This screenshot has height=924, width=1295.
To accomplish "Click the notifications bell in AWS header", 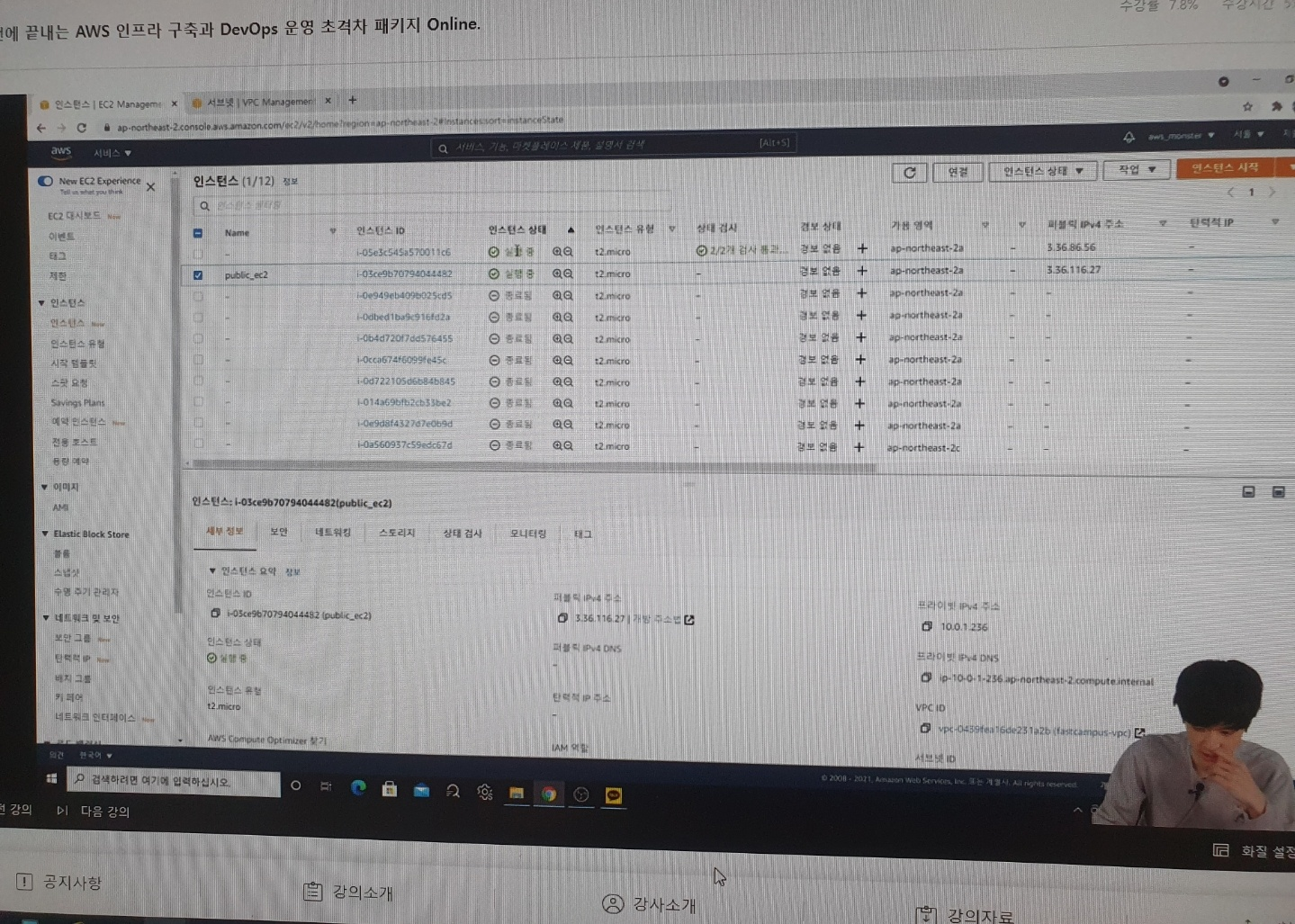I will [x=1129, y=137].
